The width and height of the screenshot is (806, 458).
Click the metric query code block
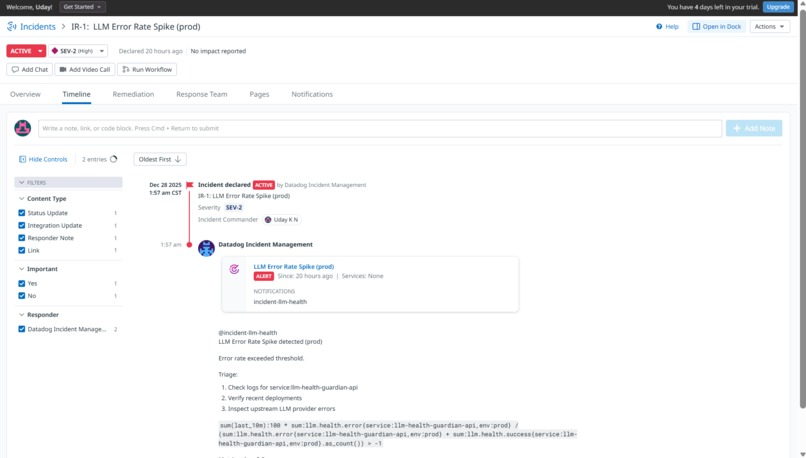coord(397,434)
